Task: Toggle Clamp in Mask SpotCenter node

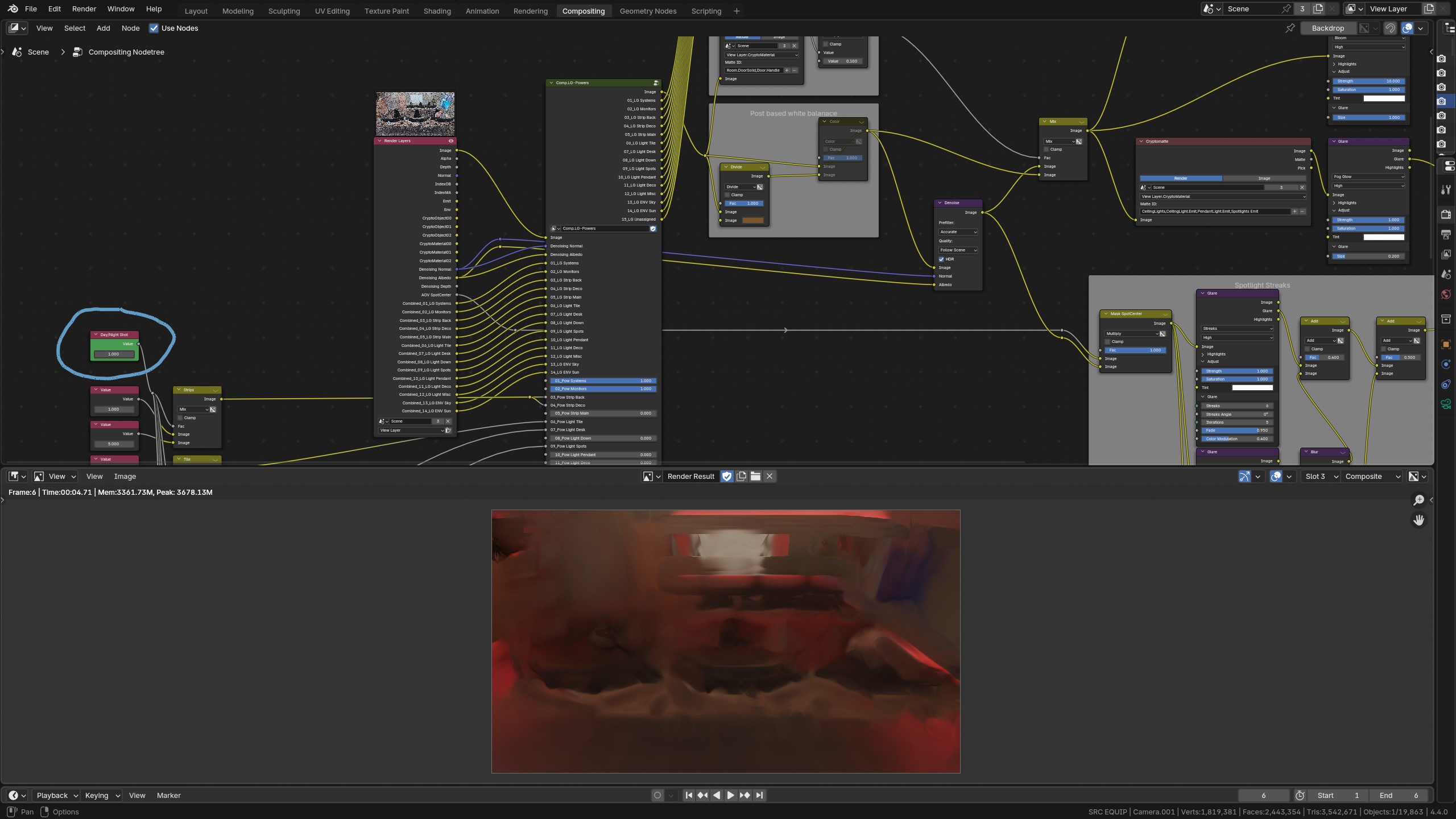Action: [x=1107, y=342]
